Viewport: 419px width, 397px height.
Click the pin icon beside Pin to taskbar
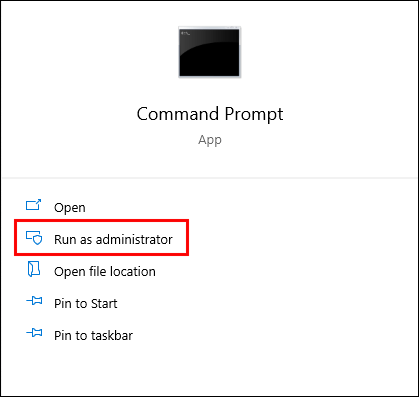[x=34, y=333]
